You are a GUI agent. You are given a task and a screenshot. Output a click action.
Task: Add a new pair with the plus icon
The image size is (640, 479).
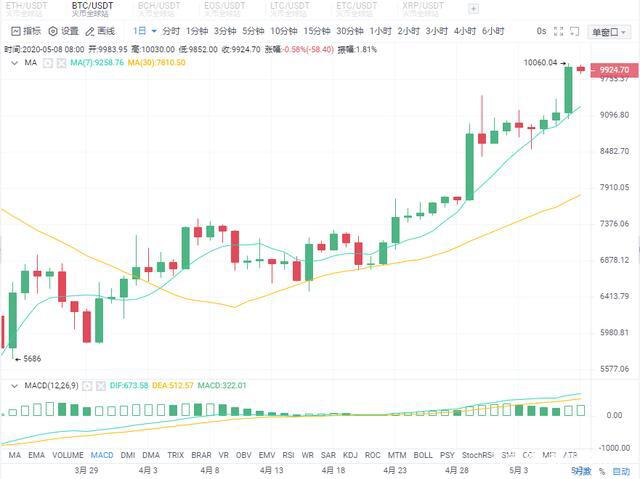tap(473, 9)
